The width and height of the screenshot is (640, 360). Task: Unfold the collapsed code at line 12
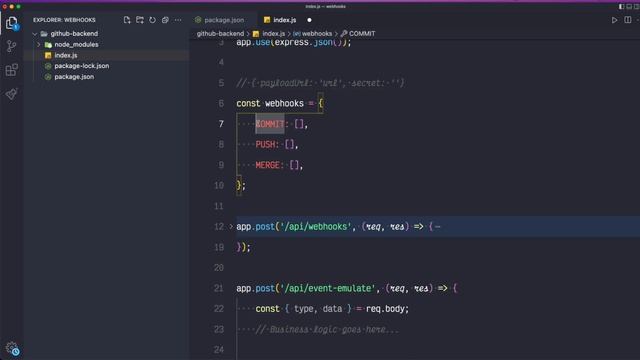coord(231,226)
